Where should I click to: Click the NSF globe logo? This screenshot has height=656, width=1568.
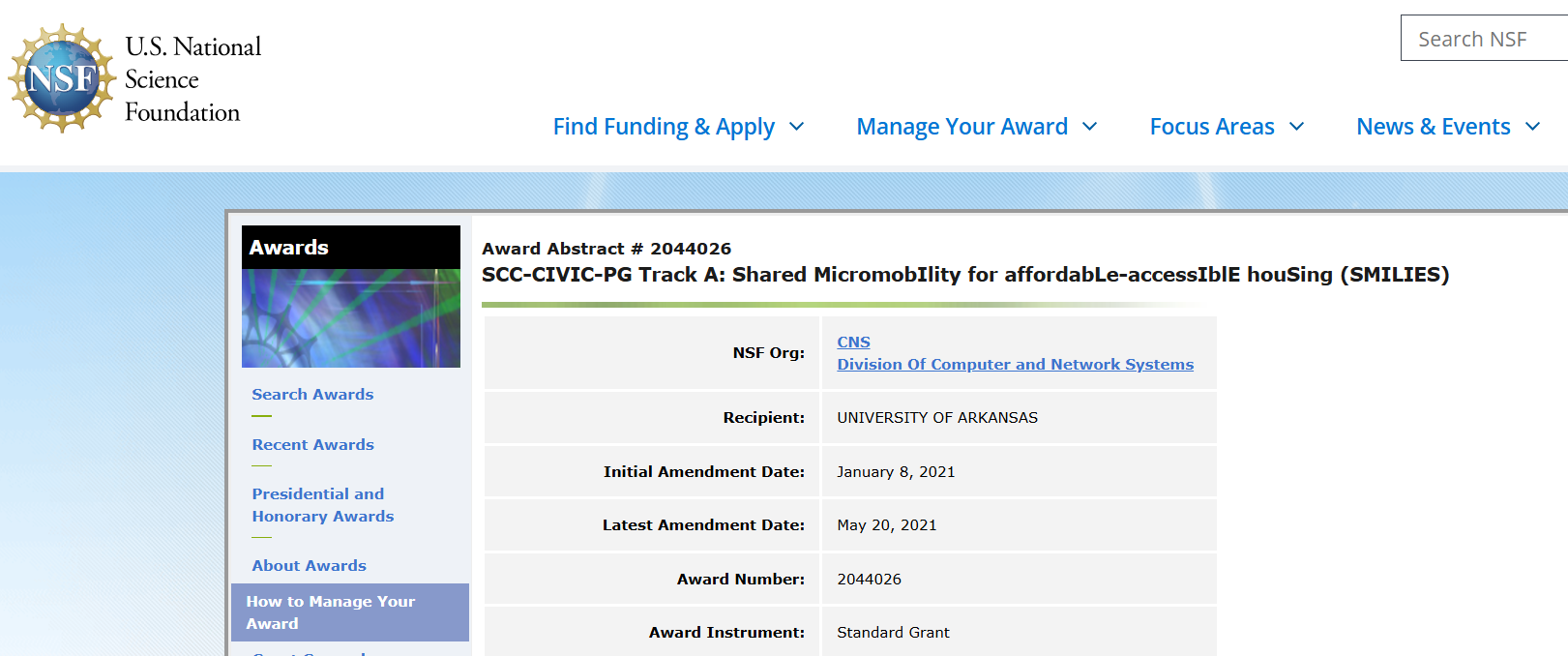point(62,78)
